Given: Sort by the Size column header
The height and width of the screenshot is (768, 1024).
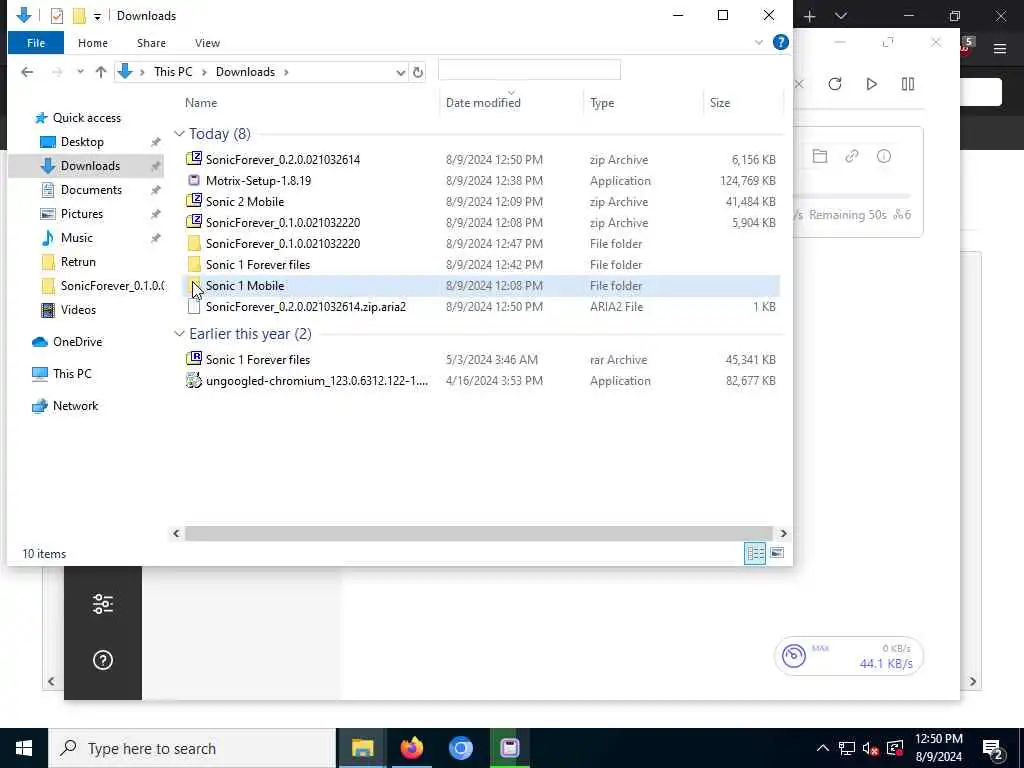Looking at the screenshot, I should coord(720,103).
